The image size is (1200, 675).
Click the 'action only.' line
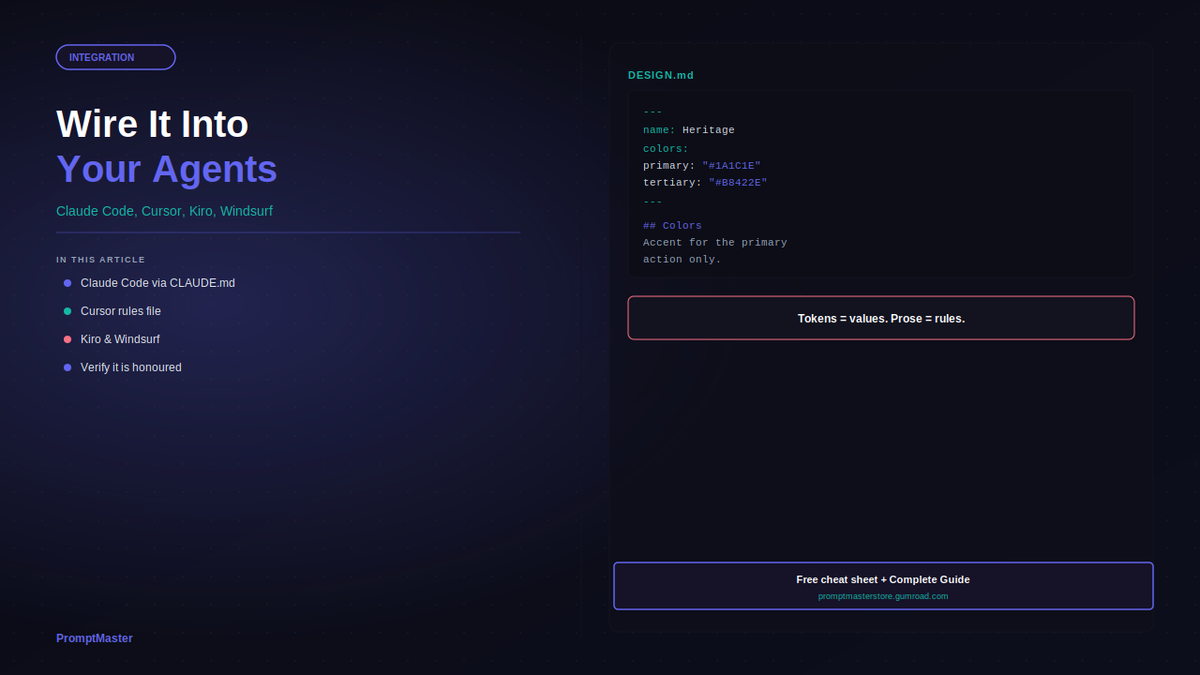pyautogui.click(x=682, y=259)
